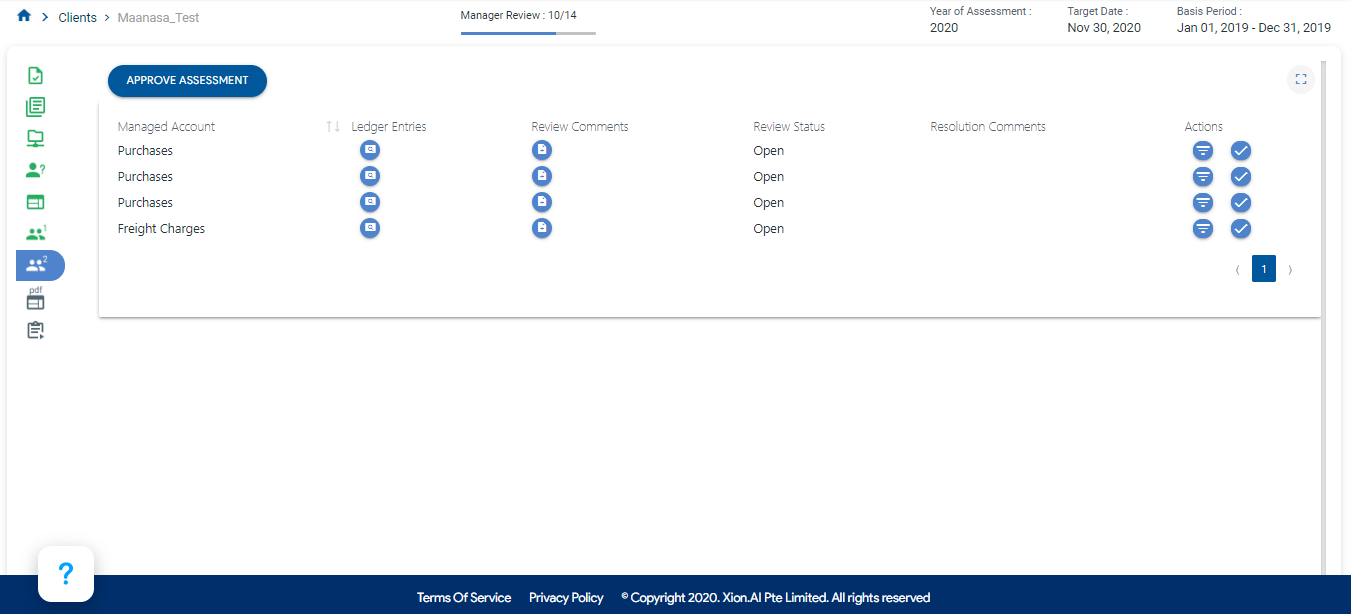Expand the table to fullscreen
The image size is (1351, 614).
(1301, 80)
